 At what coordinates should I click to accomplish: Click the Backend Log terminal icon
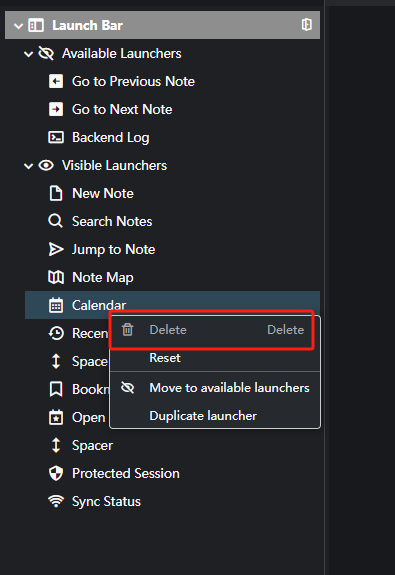coord(56,138)
